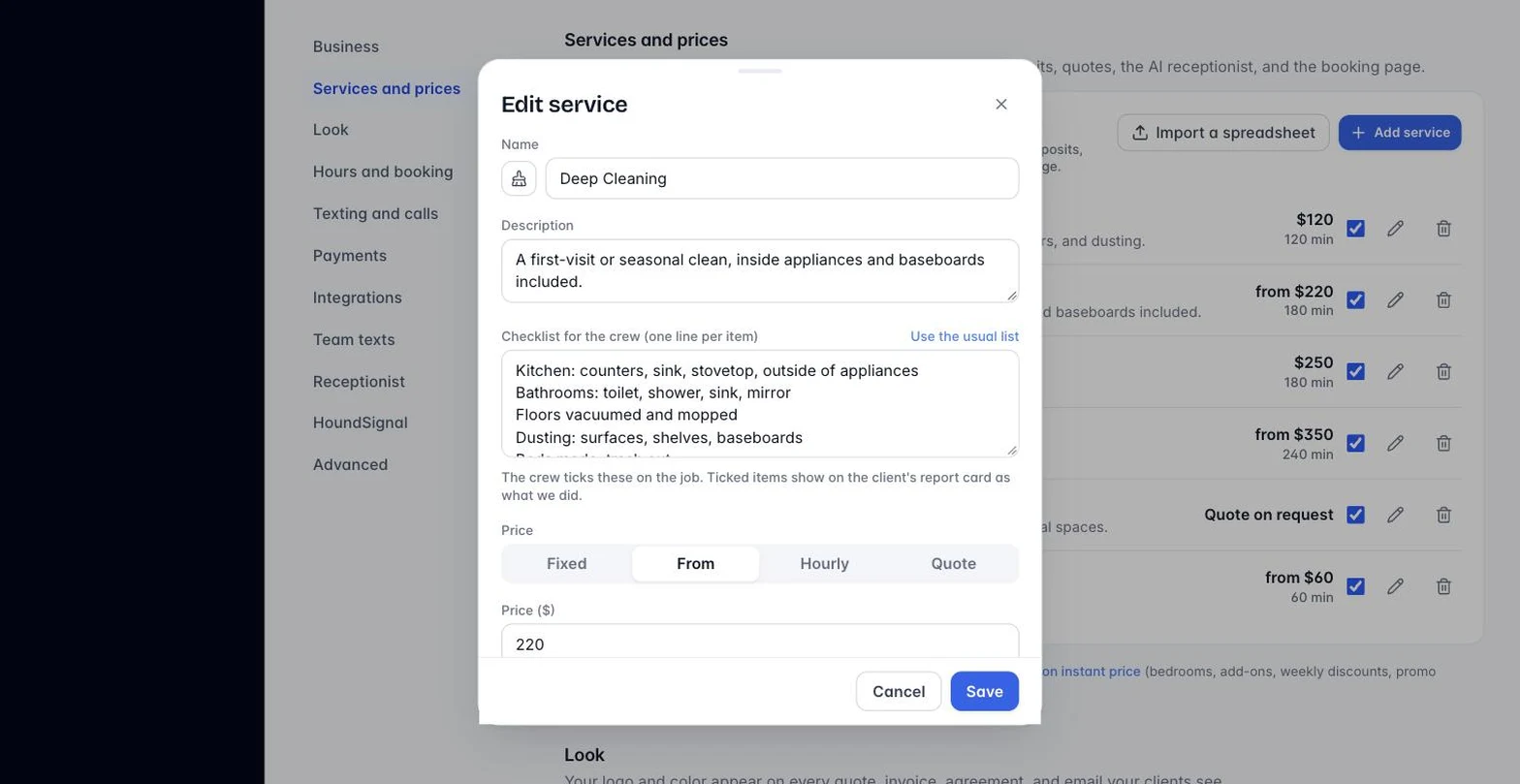Screen dimensions: 1520x784
Task: Click the pencil icon on the $120 row
Action: (x=1395, y=229)
